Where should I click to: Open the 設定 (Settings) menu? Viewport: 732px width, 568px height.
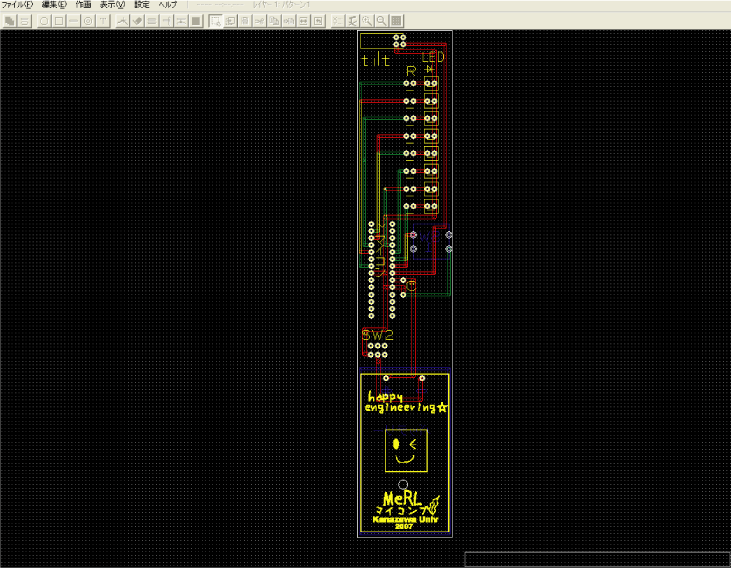(142, 5)
